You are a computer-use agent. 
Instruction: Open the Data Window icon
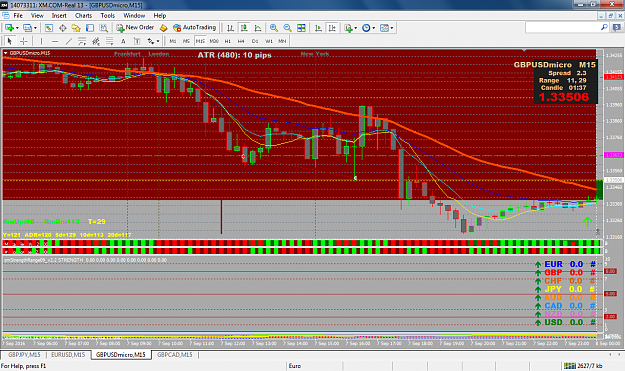(x=63, y=28)
